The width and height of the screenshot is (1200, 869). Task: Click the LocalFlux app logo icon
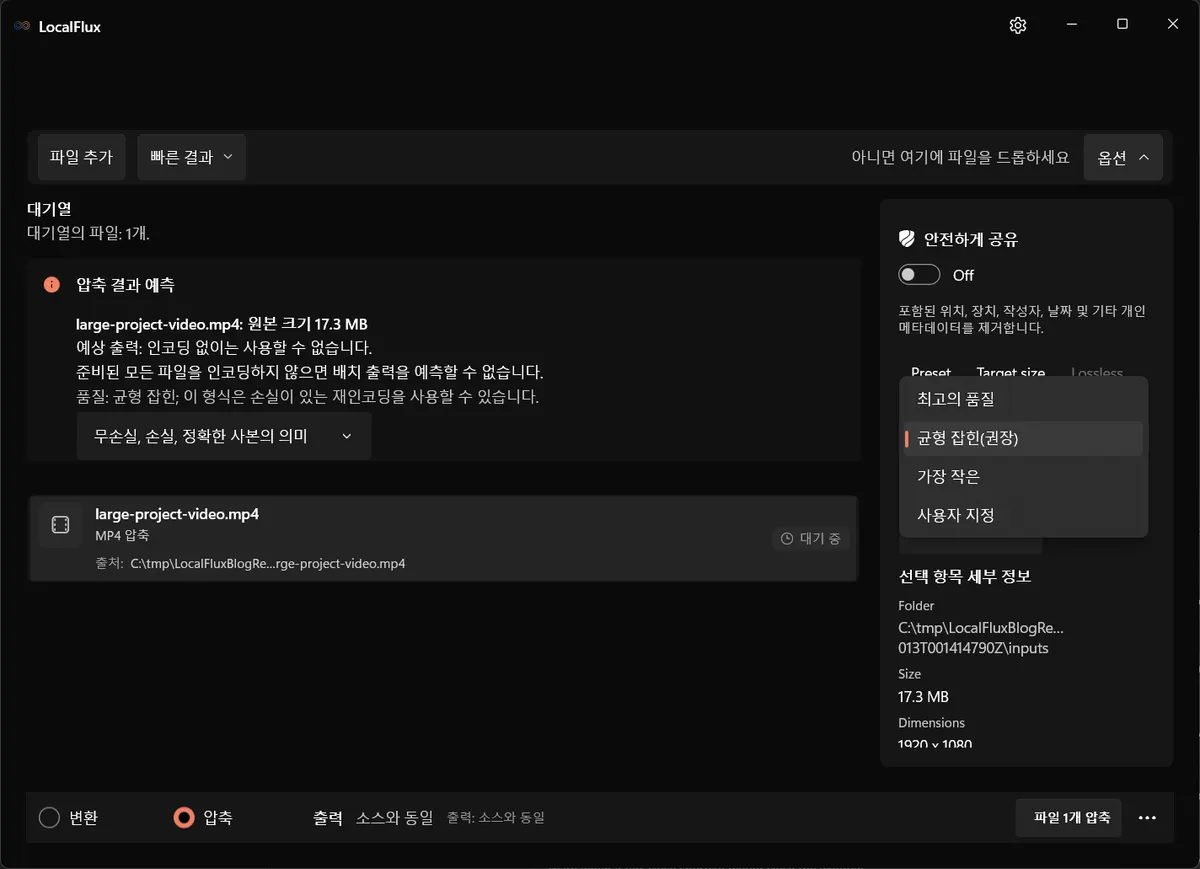click(22, 27)
